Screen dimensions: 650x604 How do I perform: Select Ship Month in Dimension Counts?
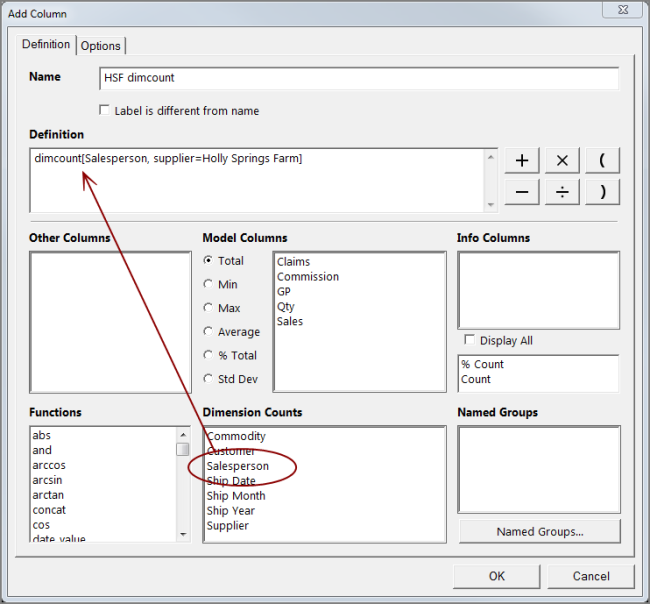tap(236, 496)
